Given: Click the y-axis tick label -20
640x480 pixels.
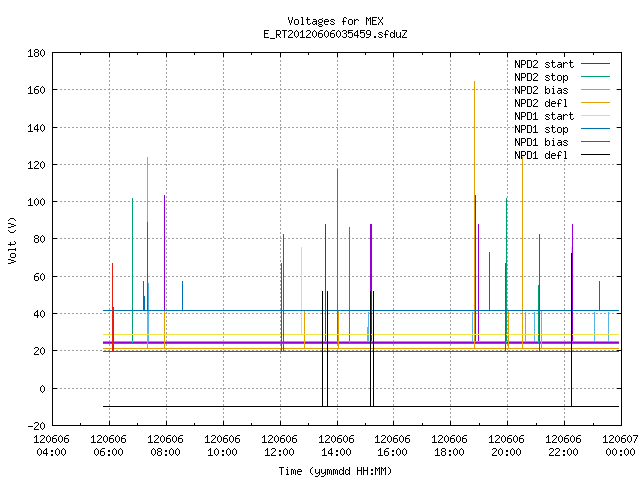Looking at the screenshot, I should (x=36, y=426).
